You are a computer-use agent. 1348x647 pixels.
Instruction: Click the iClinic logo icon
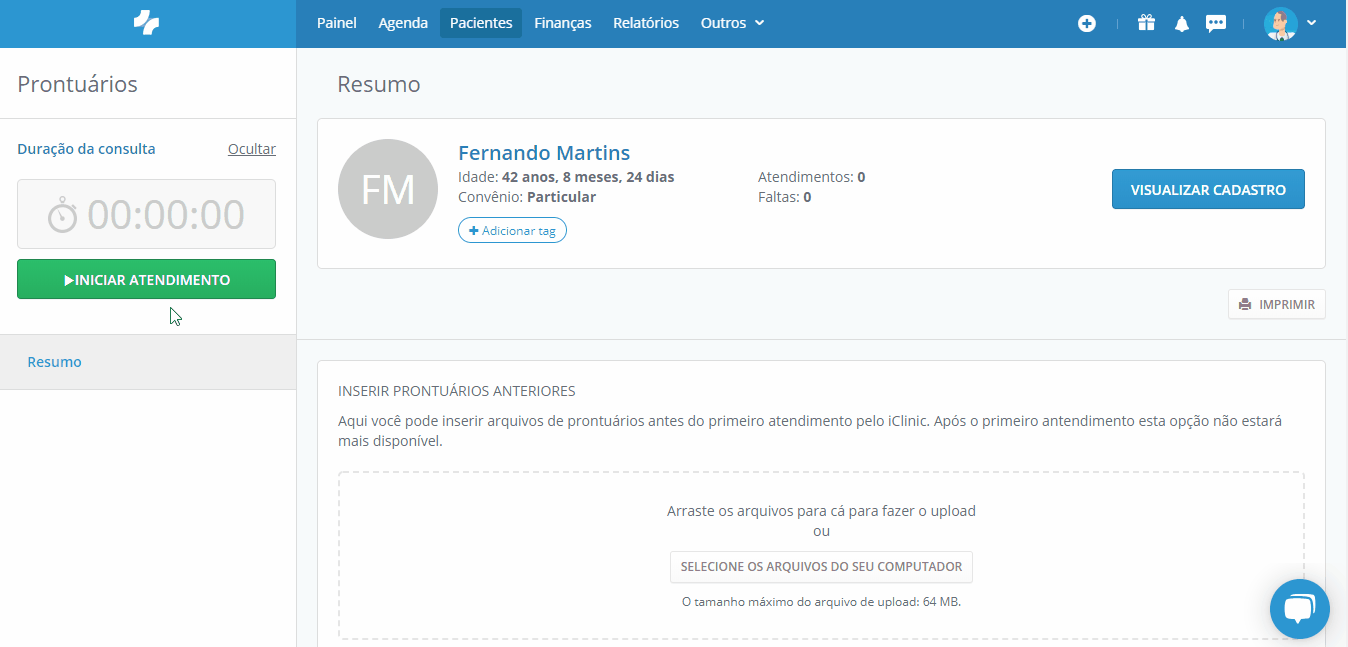point(147,23)
